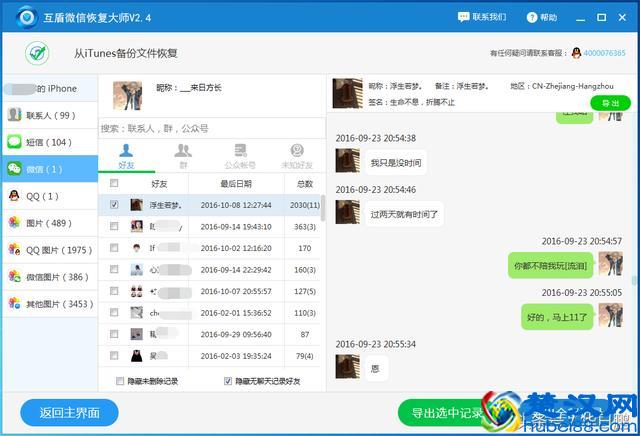
Task: Toggle the select-all checkbox in table header
Action: (x=114, y=183)
